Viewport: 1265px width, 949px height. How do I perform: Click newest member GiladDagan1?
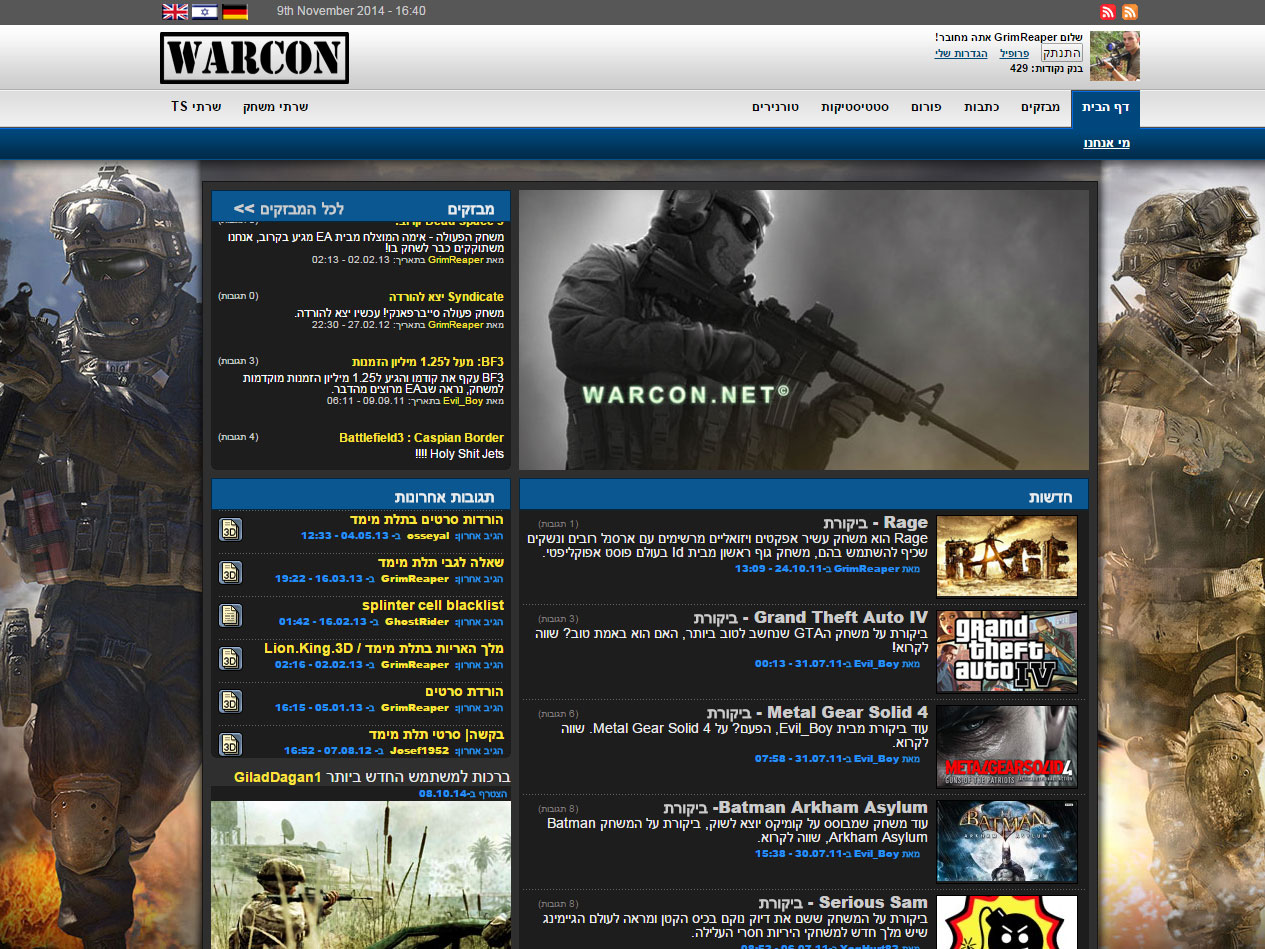(x=277, y=777)
